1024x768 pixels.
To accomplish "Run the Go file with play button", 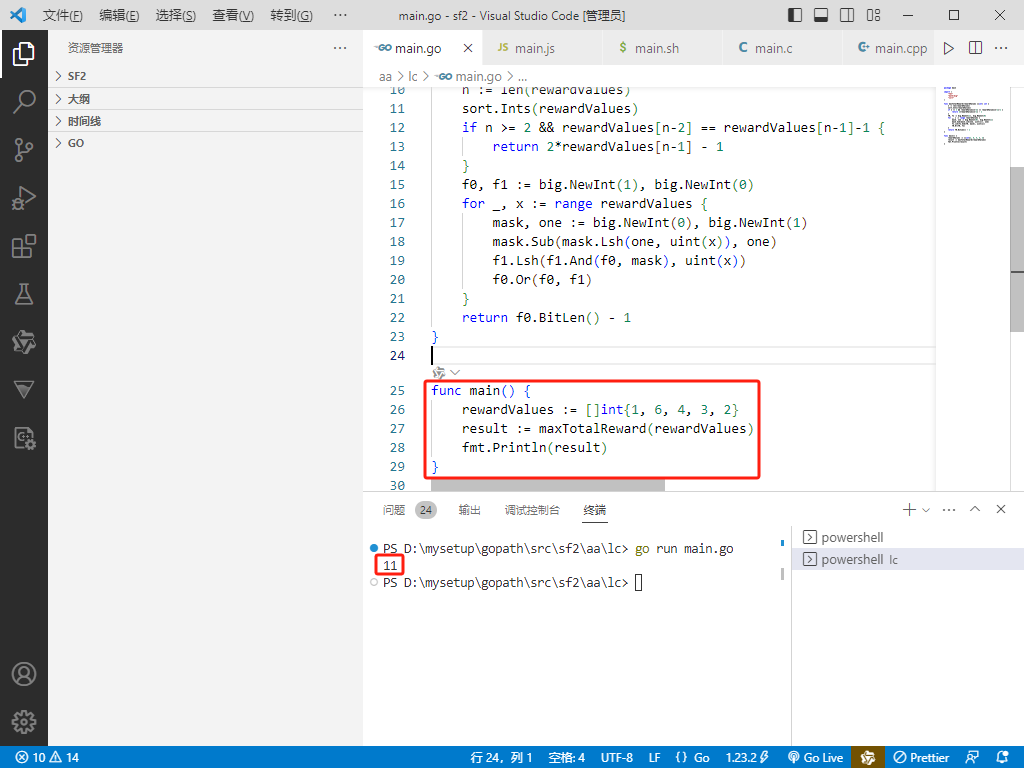I will pos(949,48).
